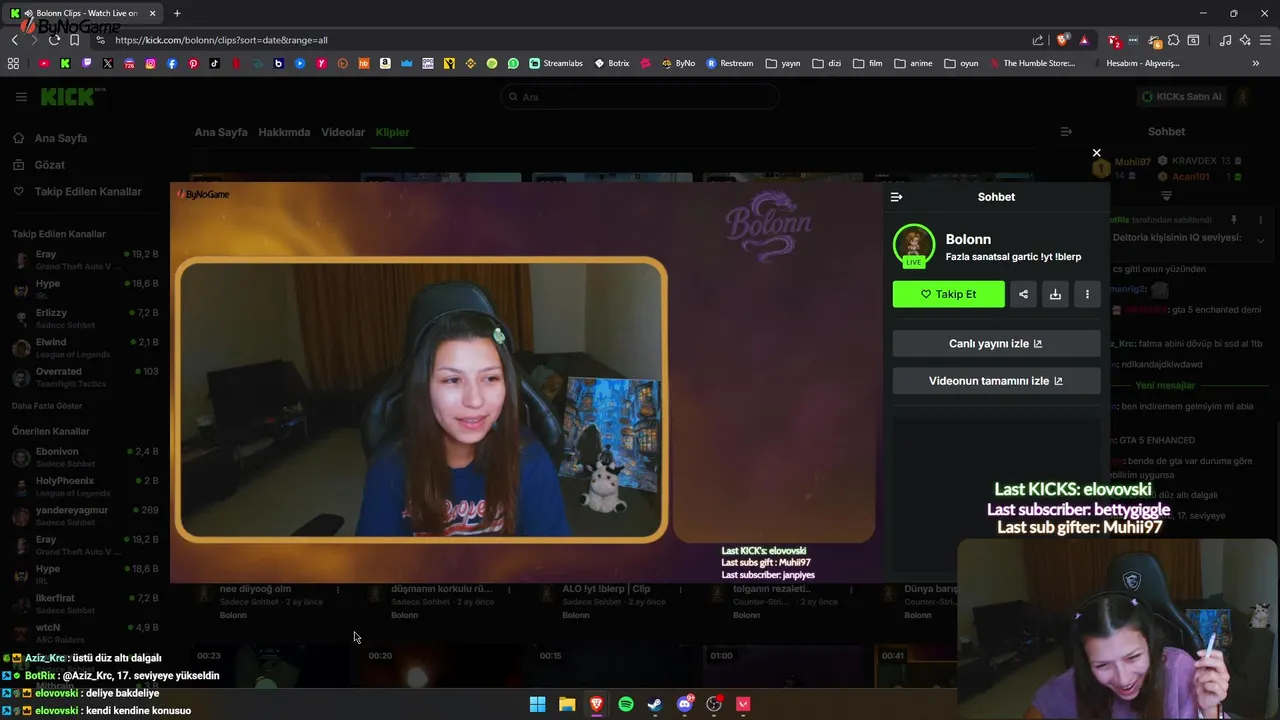Open ilkerfirat channel in the sidebar
Image resolution: width=1280 pixels, height=720 pixels.
[85, 604]
